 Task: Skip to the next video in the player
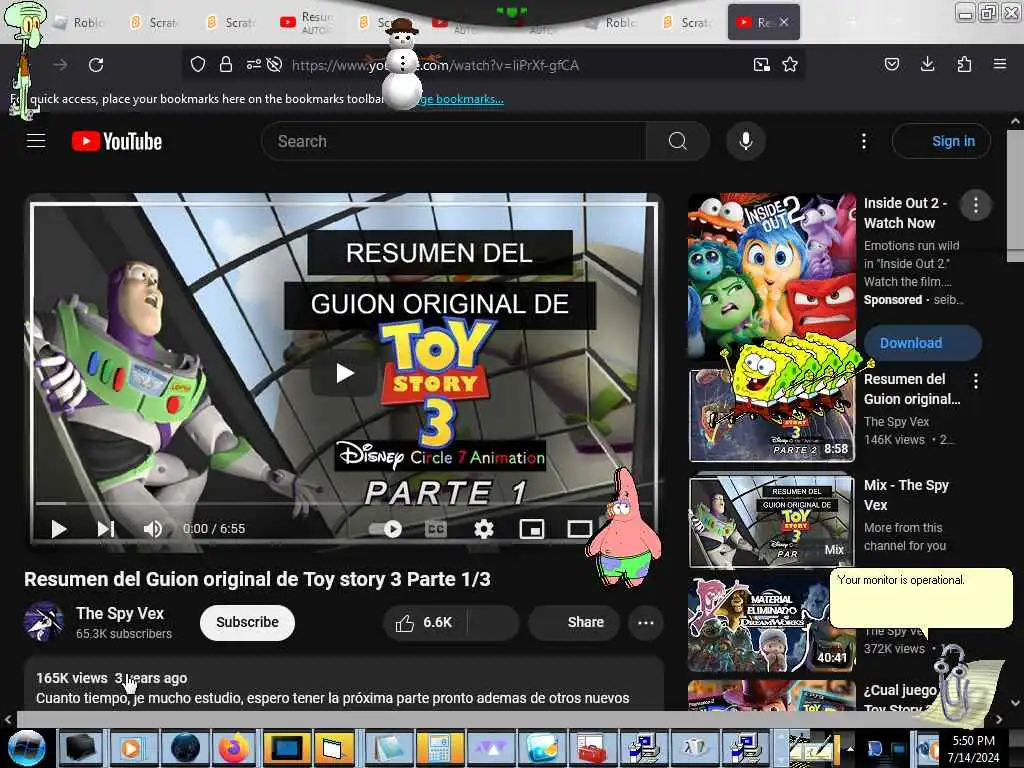(106, 528)
